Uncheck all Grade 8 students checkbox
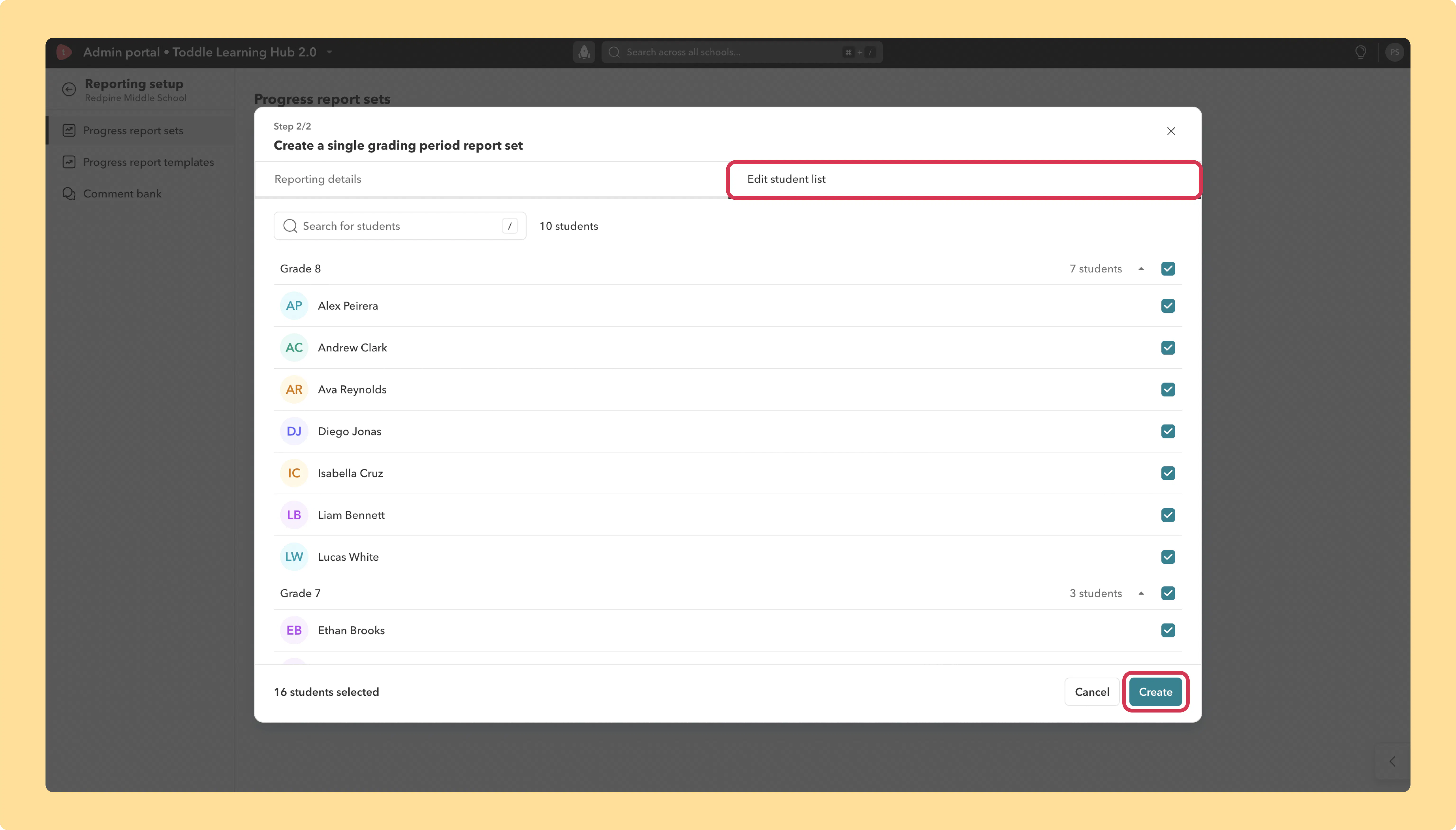Image resolution: width=1456 pixels, height=830 pixels. pos(1168,269)
